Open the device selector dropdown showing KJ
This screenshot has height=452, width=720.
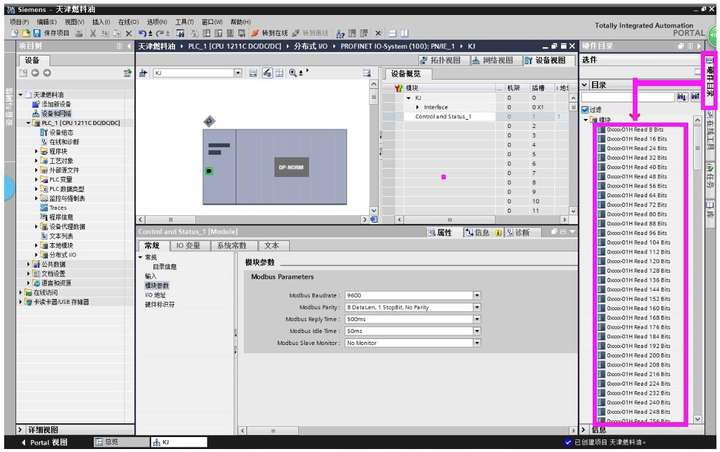[238, 73]
